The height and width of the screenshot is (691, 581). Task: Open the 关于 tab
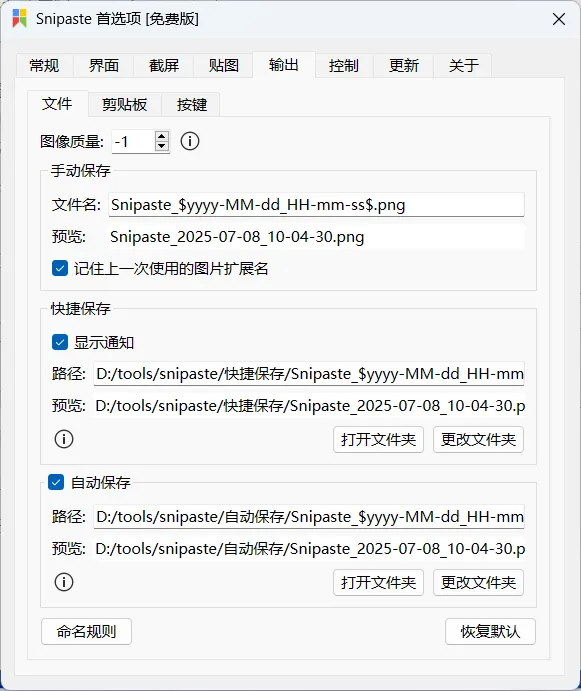(x=463, y=66)
